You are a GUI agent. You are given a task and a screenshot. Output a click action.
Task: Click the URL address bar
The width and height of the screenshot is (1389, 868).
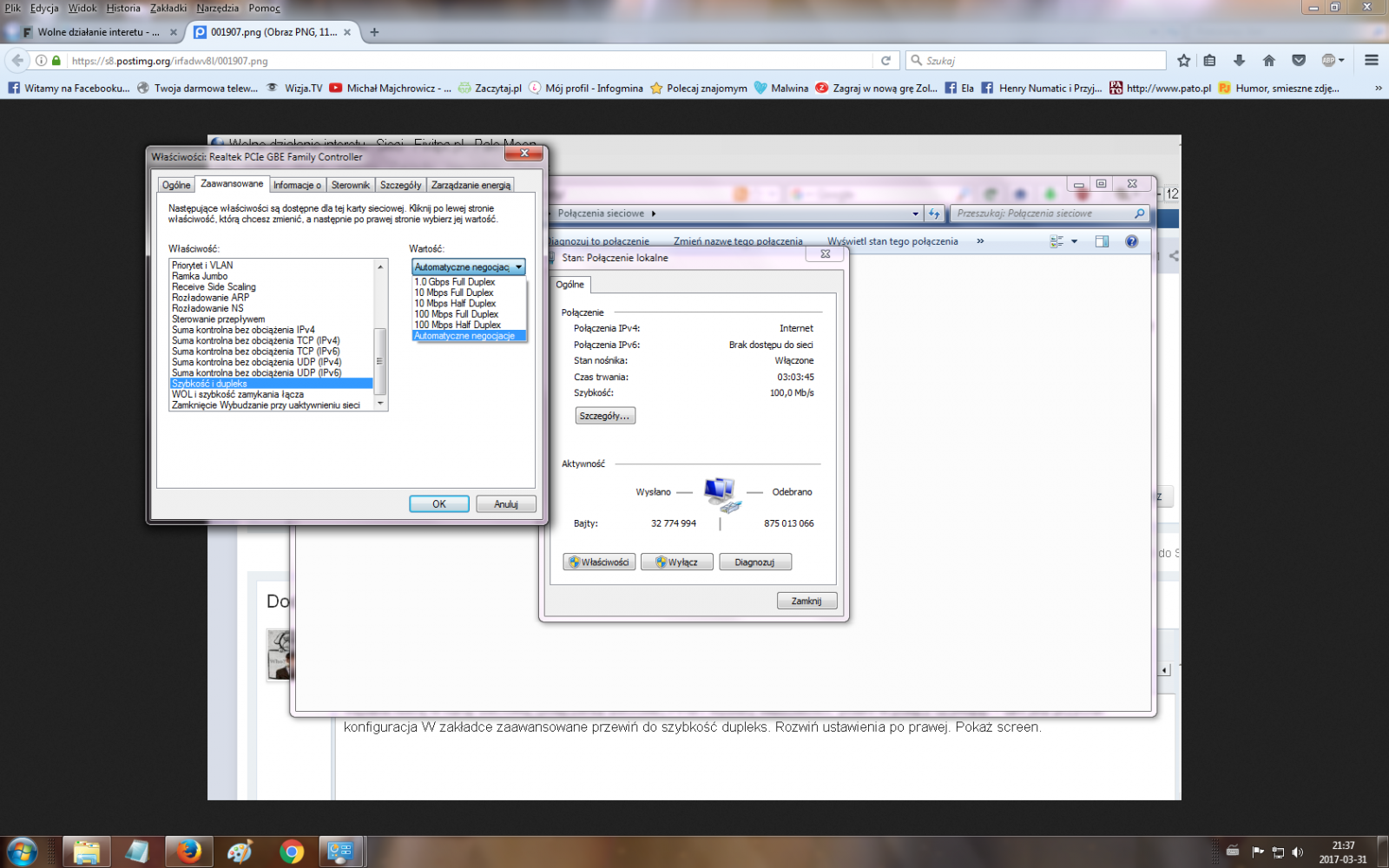tap(469, 61)
